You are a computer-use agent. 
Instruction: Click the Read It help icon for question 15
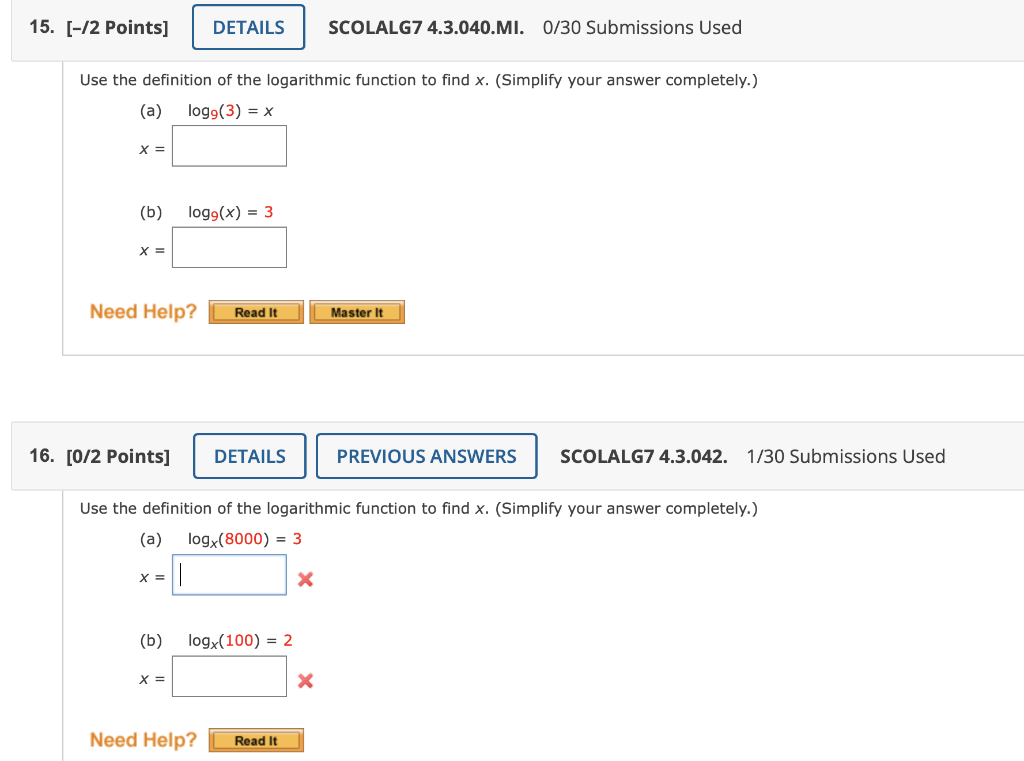(256, 312)
